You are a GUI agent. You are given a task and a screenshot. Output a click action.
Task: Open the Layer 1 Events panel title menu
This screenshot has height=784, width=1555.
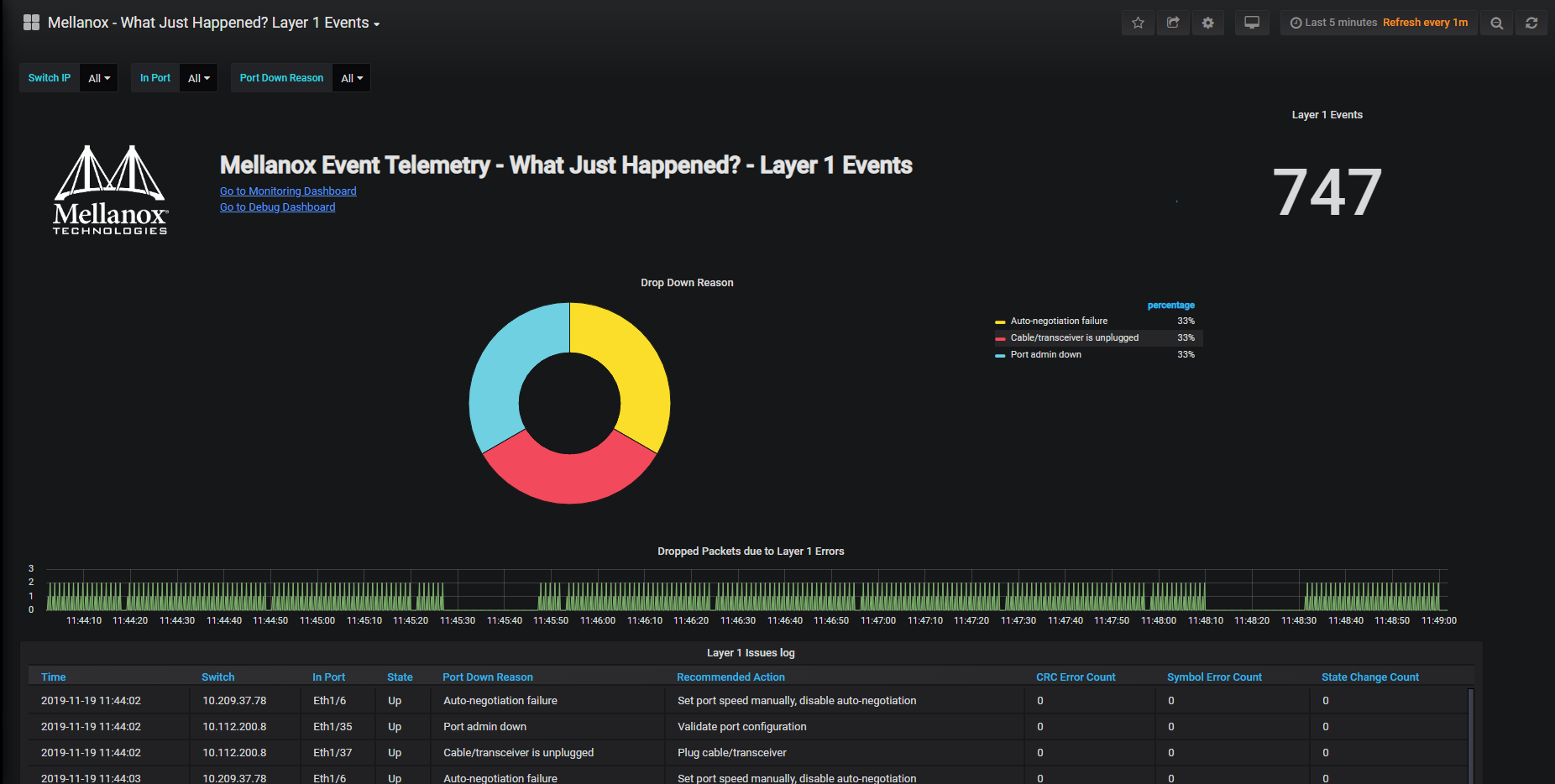tap(1327, 115)
